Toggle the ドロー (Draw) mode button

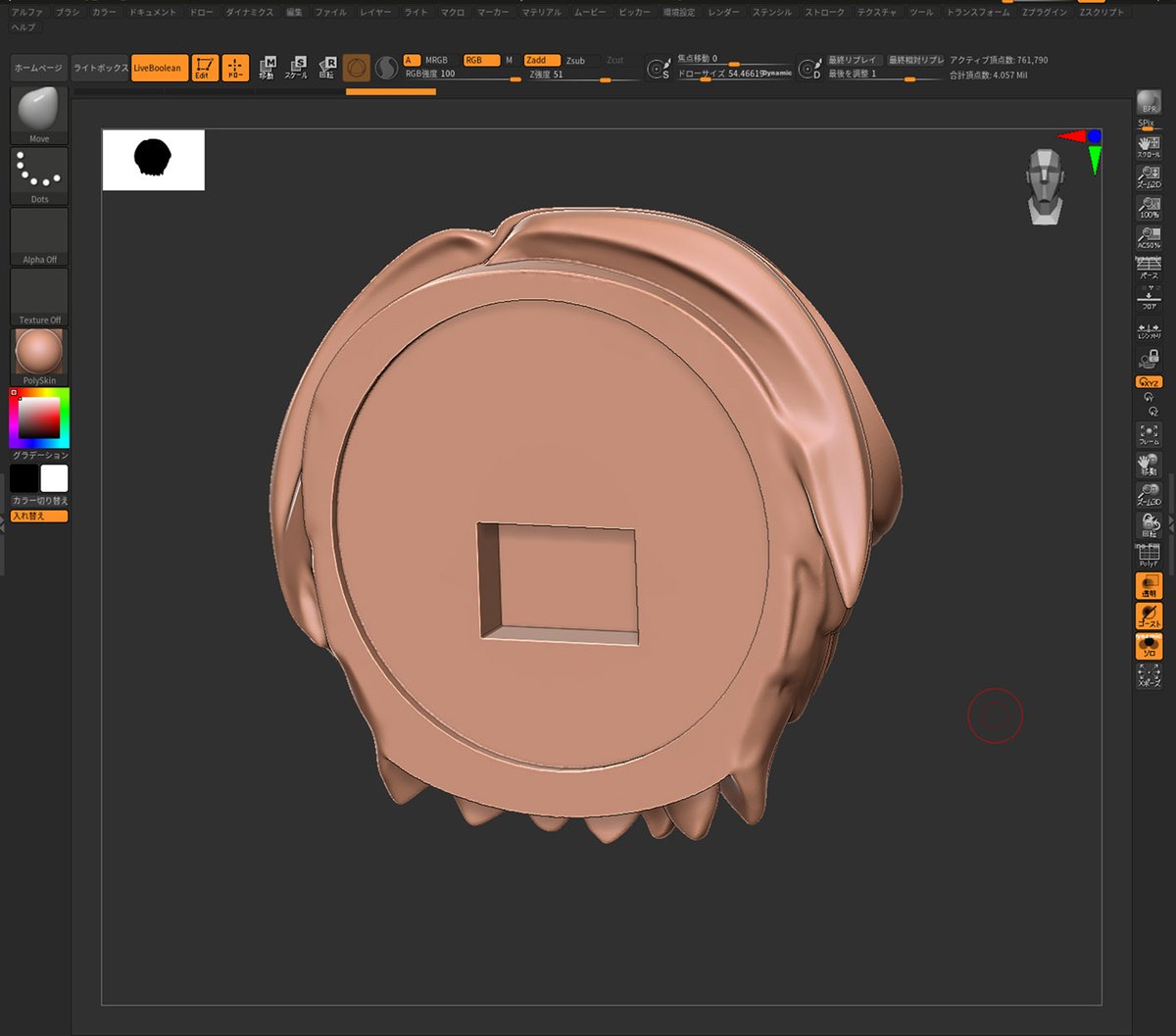235,68
